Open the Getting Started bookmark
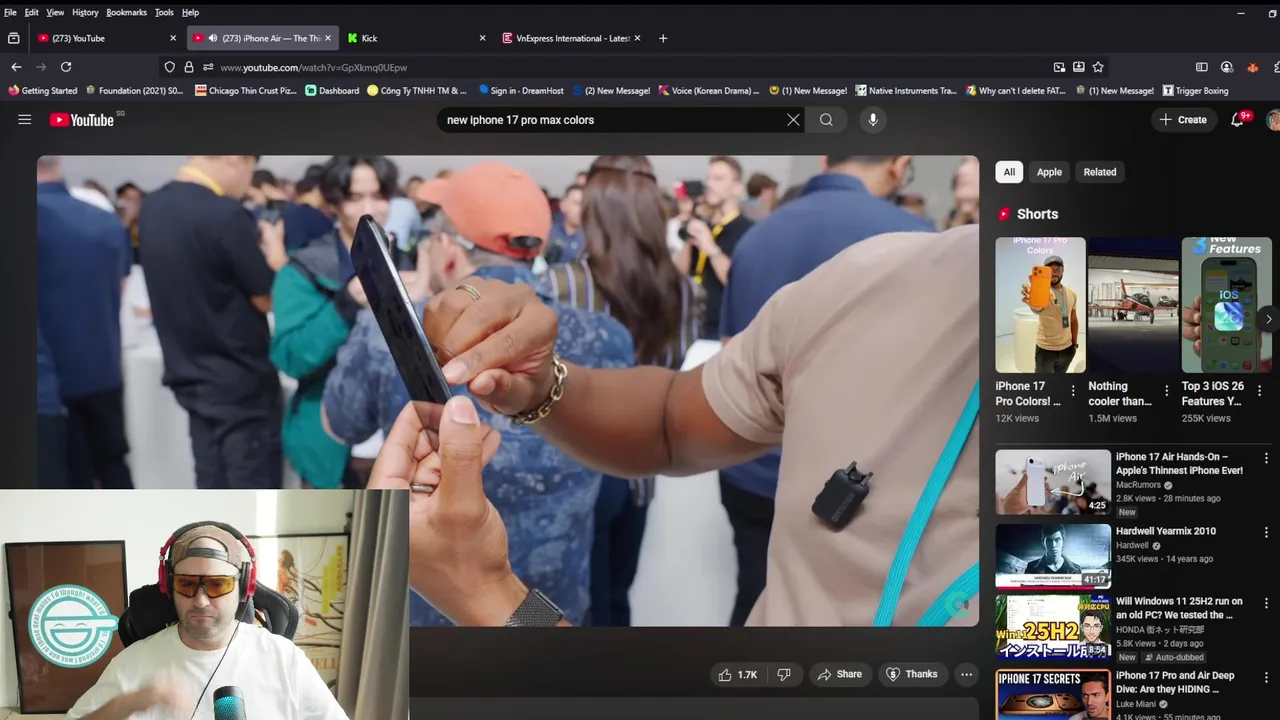The width and height of the screenshot is (1280, 720). pos(42,91)
